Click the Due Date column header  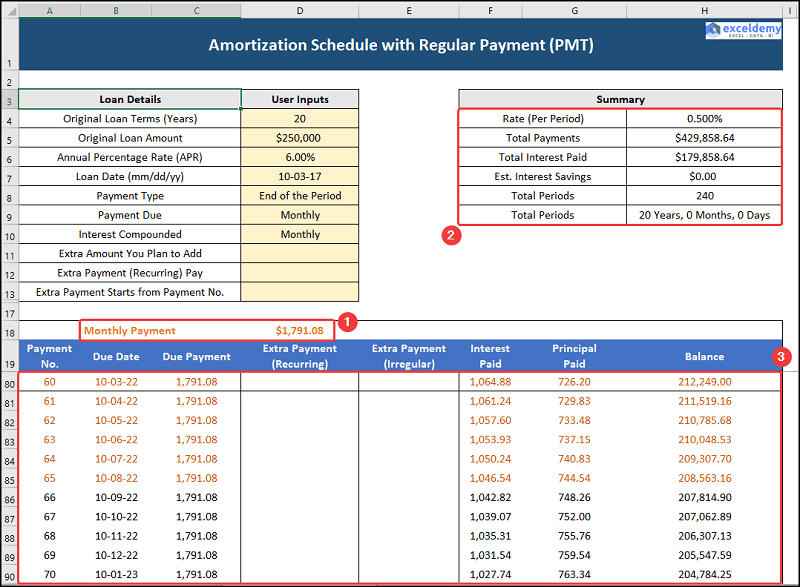click(x=116, y=356)
